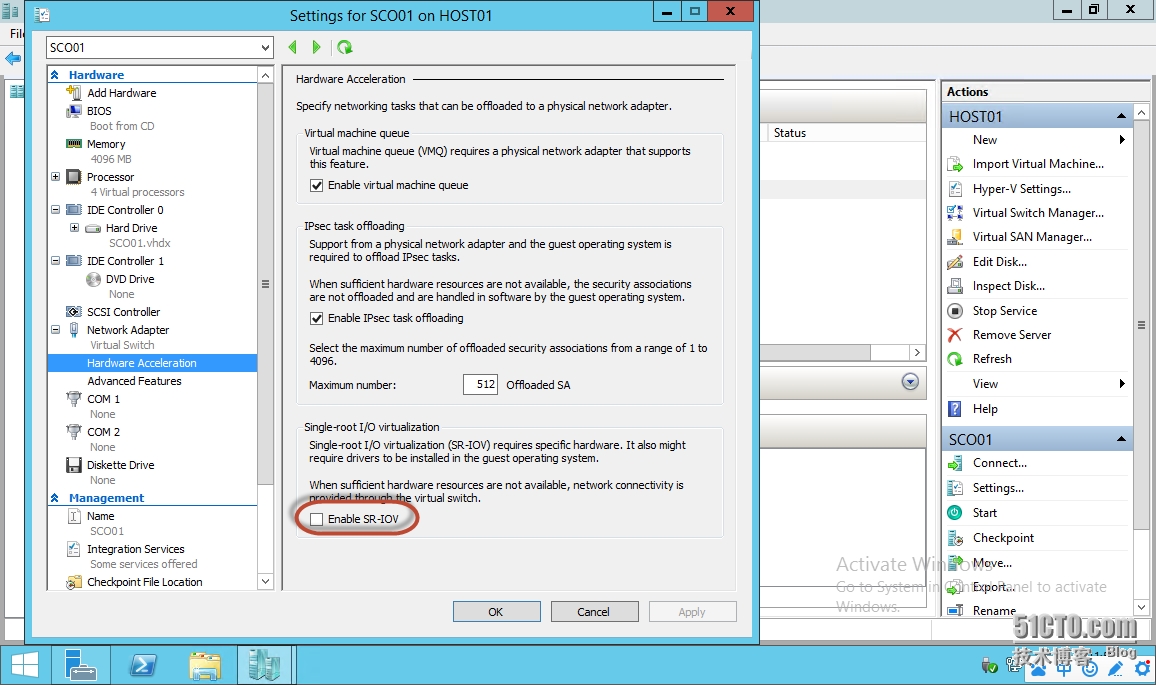Select the BIOS icon in hardware tree
The width and height of the screenshot is (1156, 685).
[x=74, y=111]
